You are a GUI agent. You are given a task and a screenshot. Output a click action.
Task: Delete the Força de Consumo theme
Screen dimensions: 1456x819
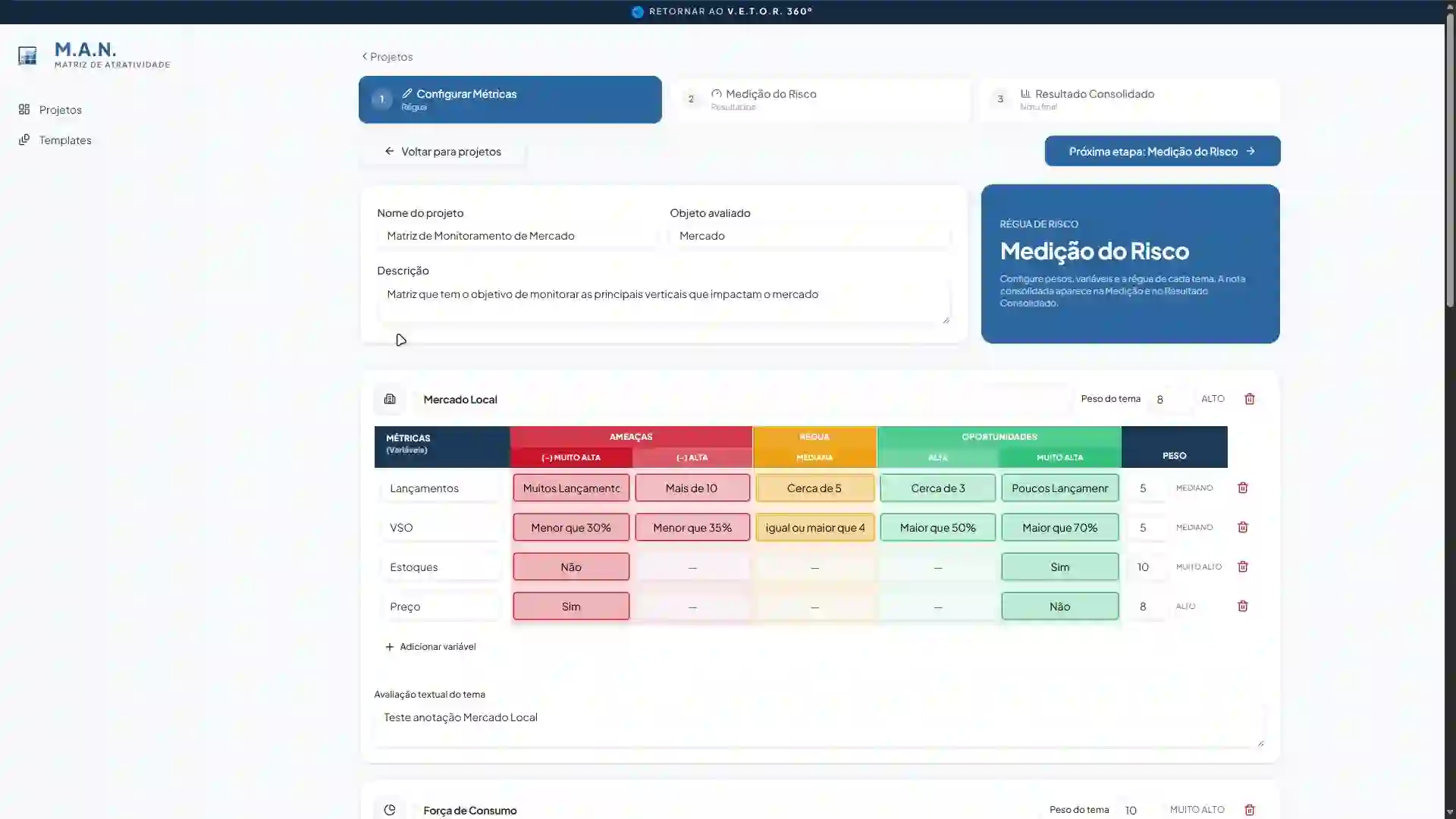[1250, 810]
